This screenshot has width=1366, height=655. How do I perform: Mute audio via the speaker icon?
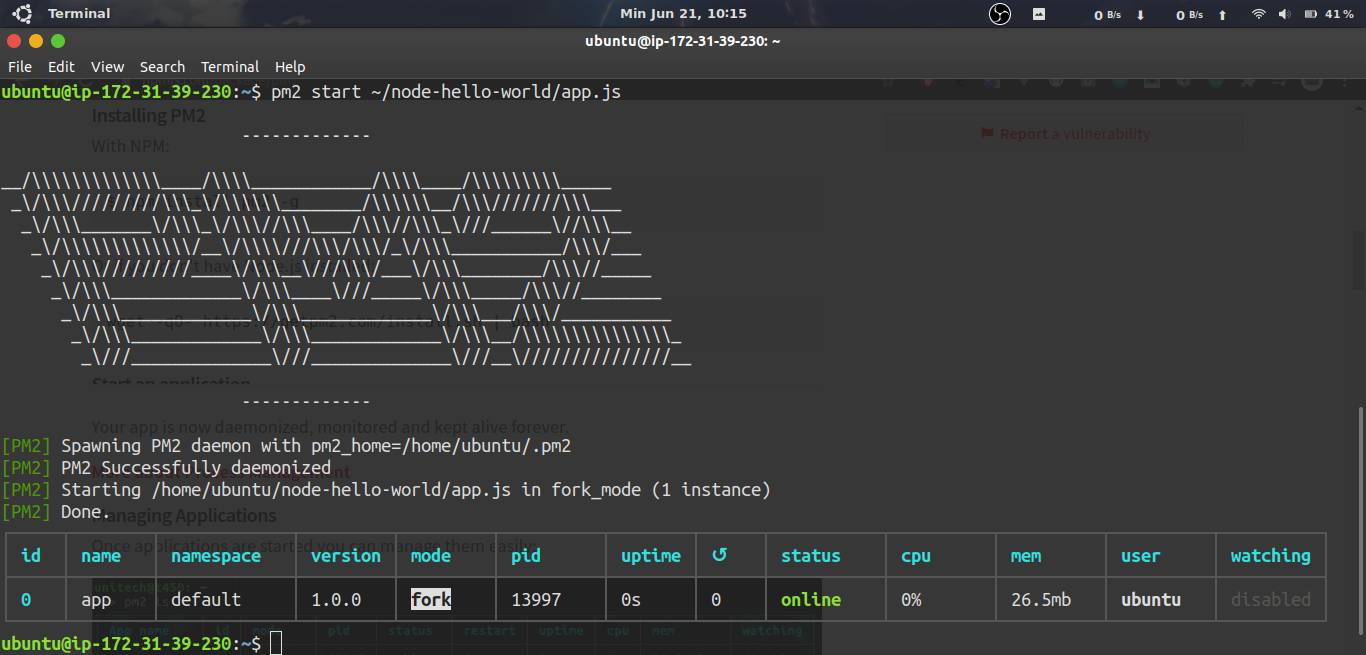pyautogui.click(x=1283, y=13)
